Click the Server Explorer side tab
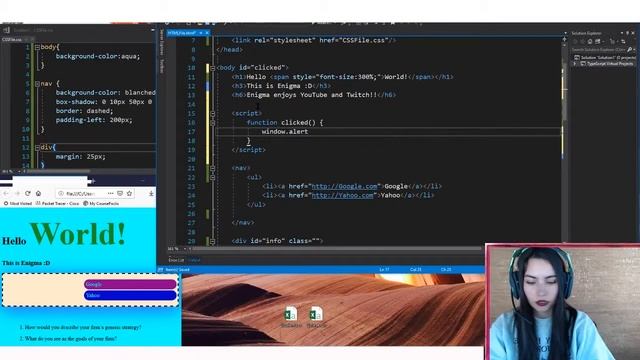Image resolution: width=640 pixels, height=360 pixels. tap(162, 42)
